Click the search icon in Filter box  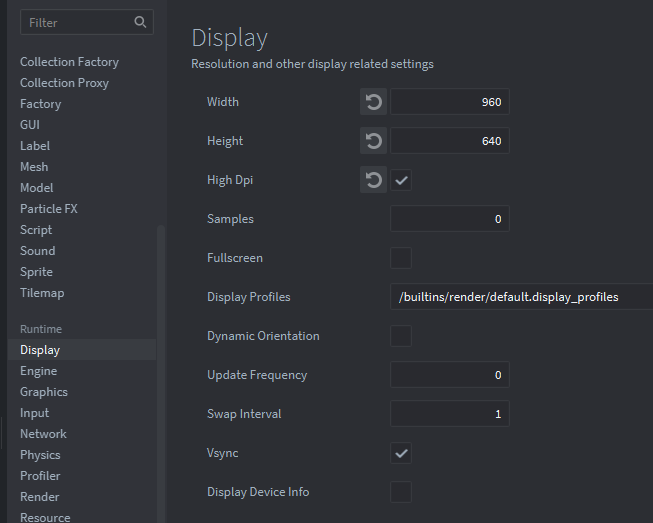tap(140, 22)
